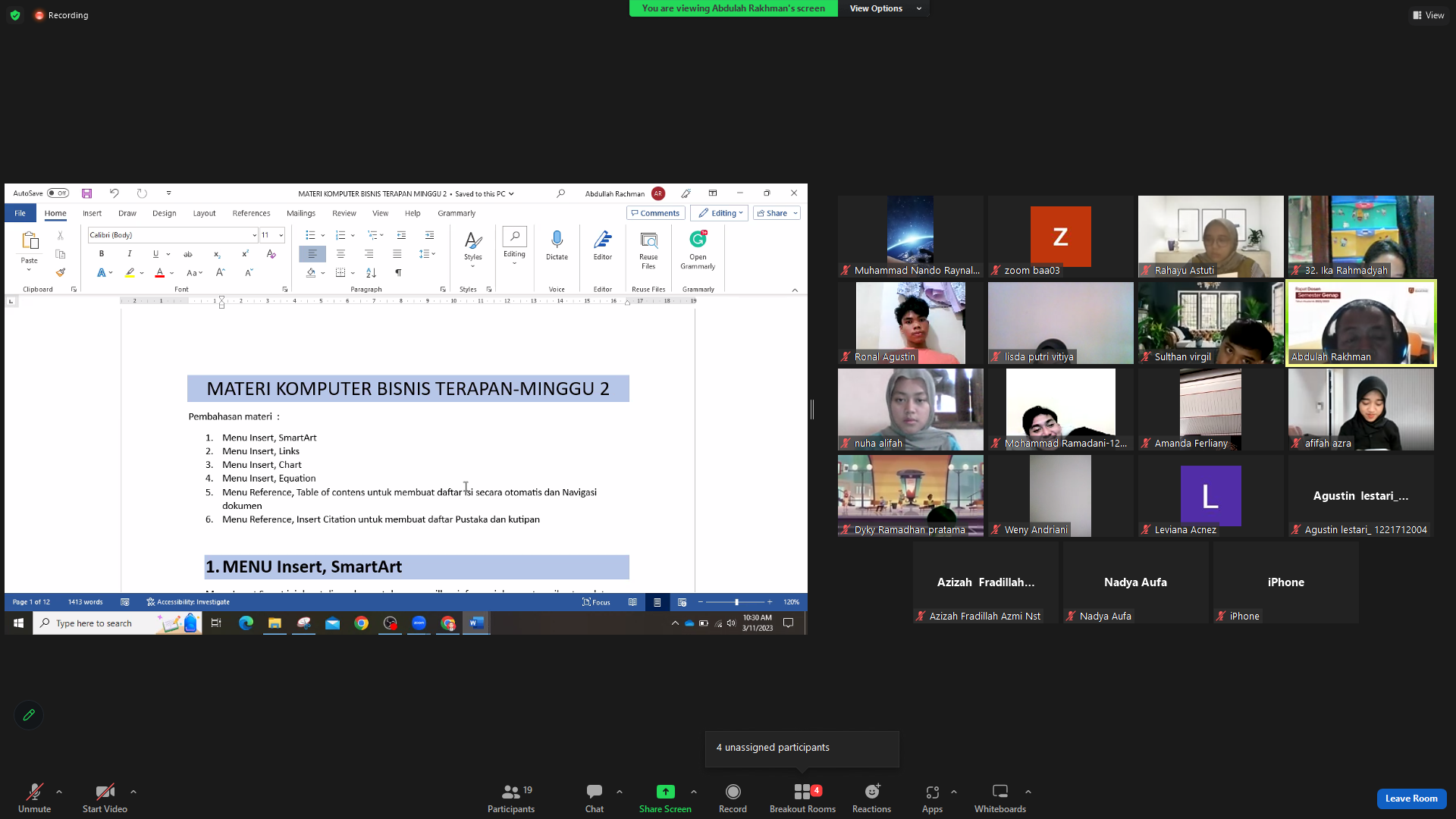The image size is (1456, 819).
Task: Expand audio options arrow next to Unmute
Action: (59, 792)
